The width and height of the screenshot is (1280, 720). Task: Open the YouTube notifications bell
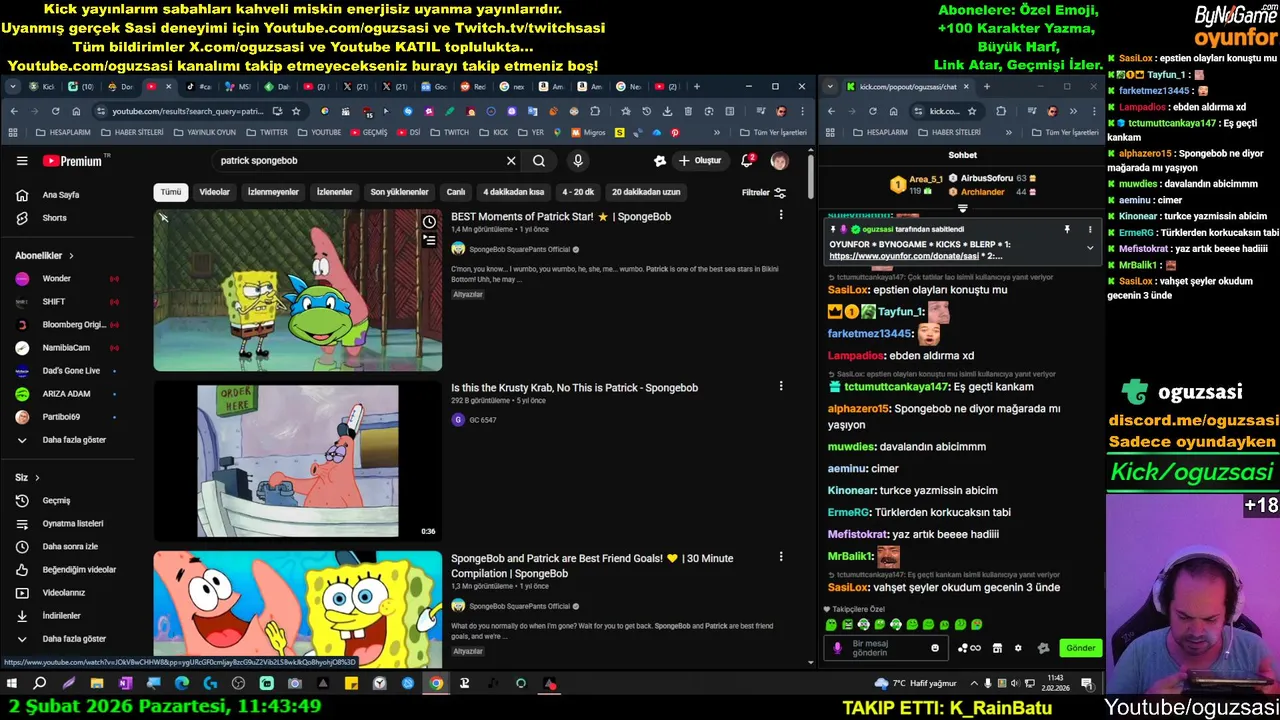pos(747,161)
